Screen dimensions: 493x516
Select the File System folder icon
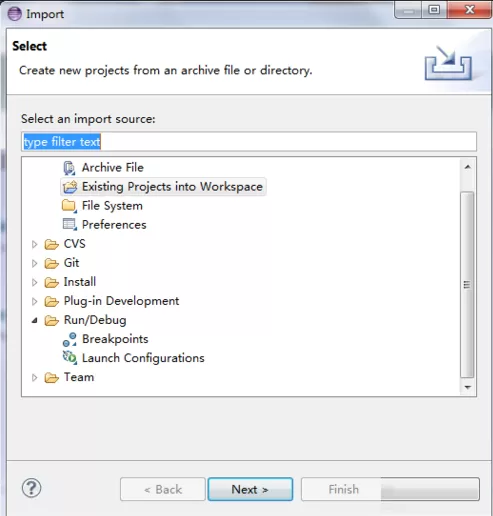69,206
